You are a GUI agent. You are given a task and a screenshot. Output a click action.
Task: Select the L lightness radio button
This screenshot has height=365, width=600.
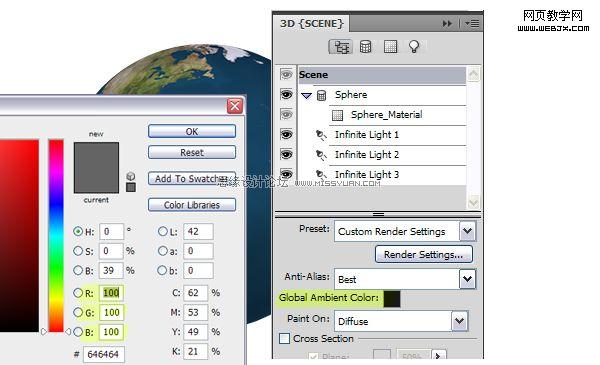pyautogui.click(x=163, y=231)
